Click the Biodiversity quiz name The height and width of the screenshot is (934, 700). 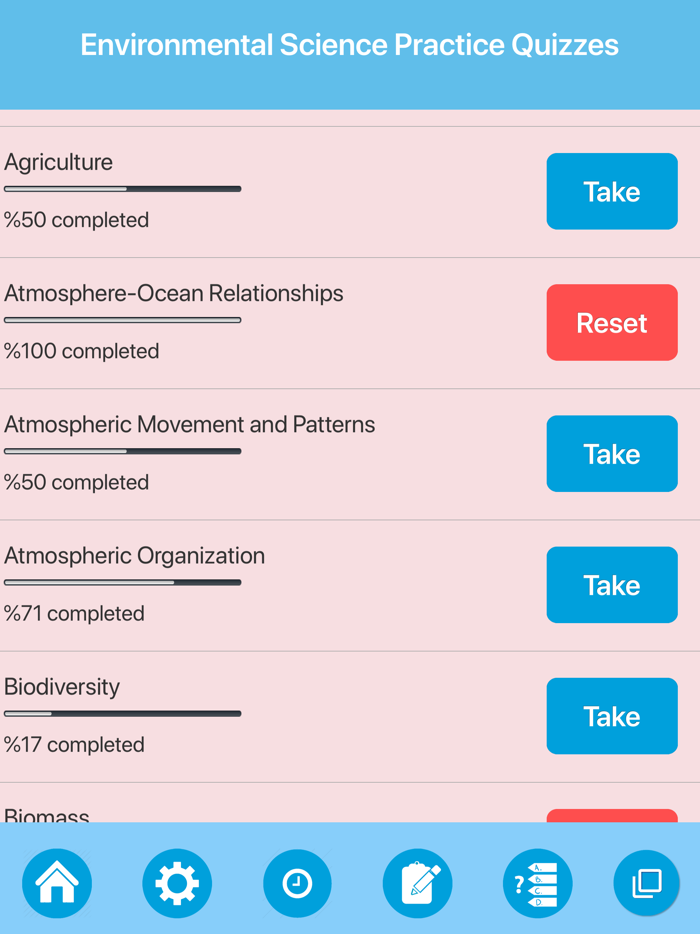[62, 687]
